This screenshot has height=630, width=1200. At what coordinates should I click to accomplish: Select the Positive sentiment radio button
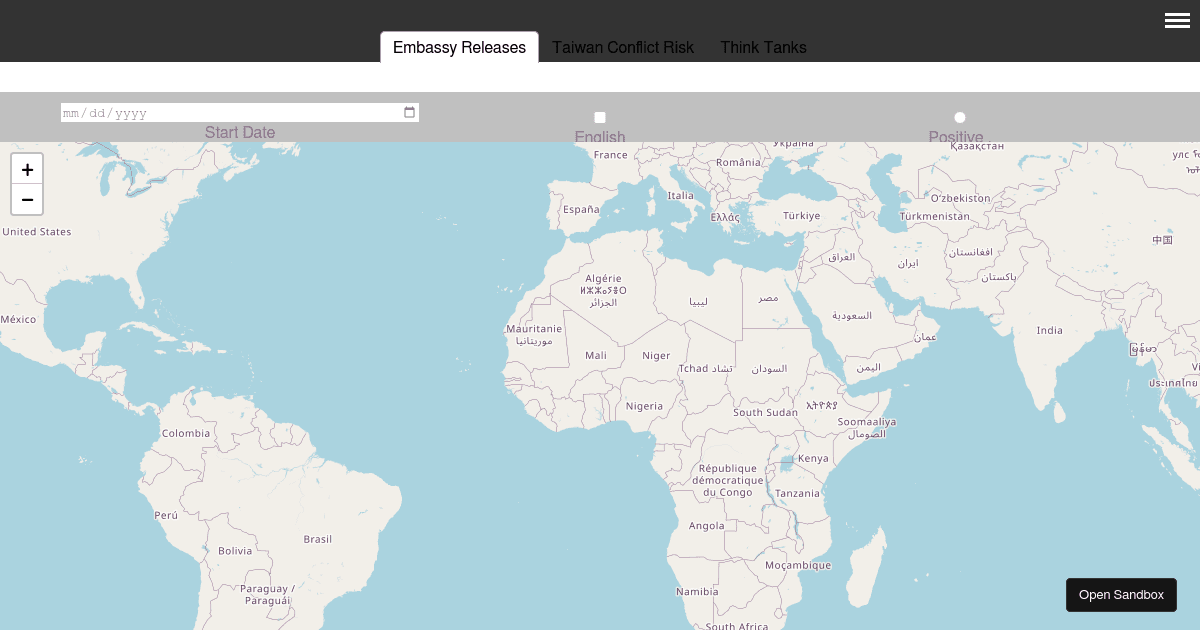pos(960,117)
